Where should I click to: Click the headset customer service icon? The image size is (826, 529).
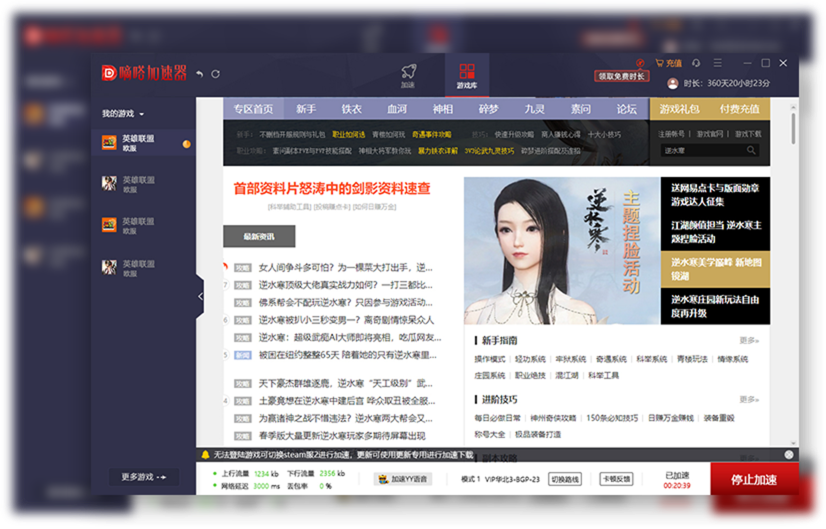point(696,63)
